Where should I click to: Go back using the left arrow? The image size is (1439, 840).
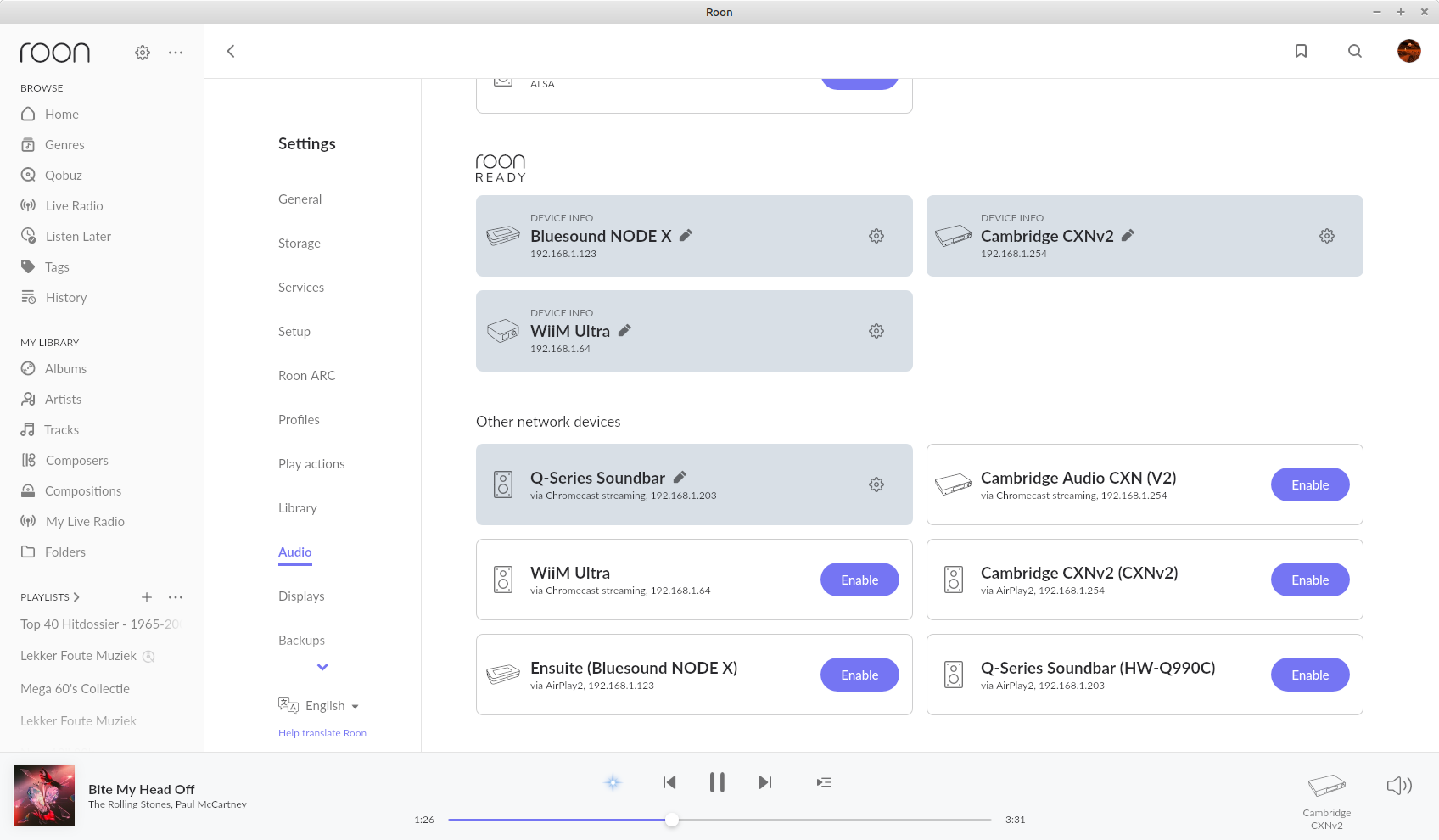pyautogui.click(x=230, y=51)
